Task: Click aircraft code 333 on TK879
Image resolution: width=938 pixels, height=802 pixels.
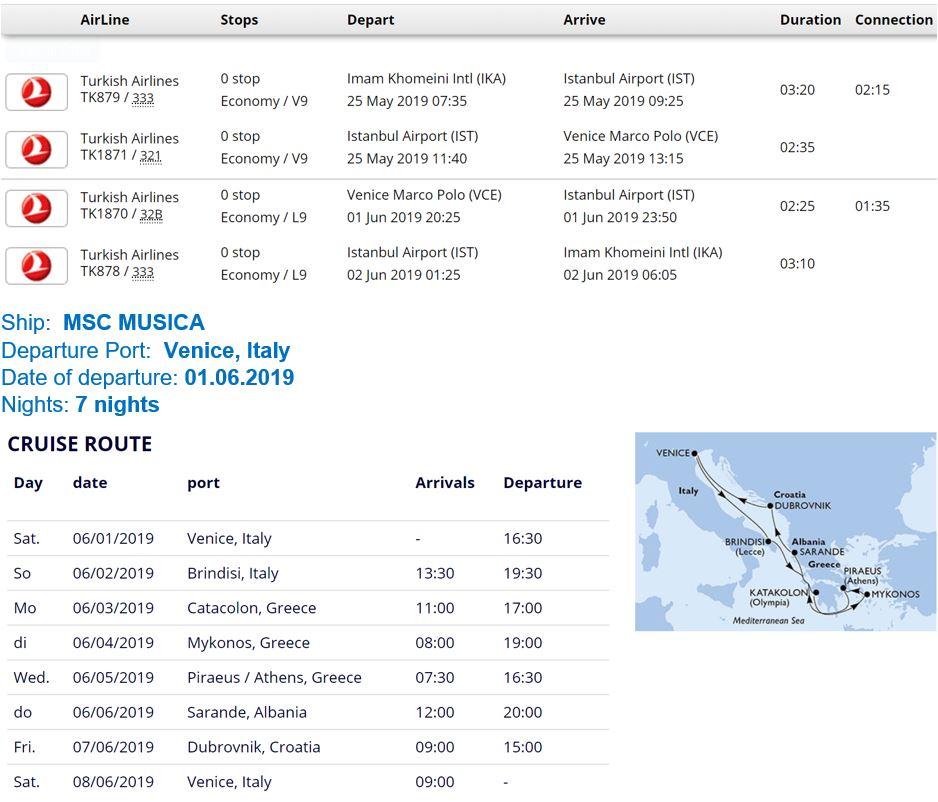Action: [143, 99]
